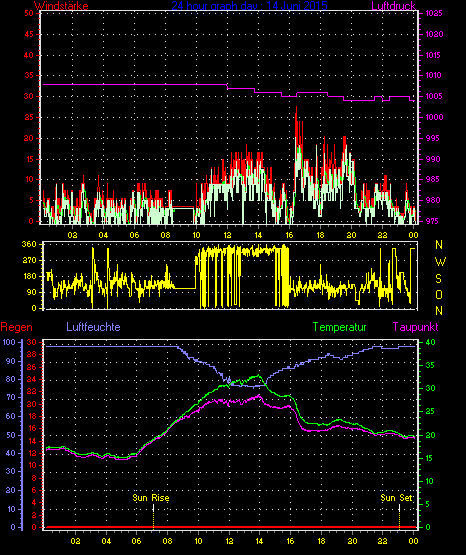Click the 1020 pressure axis value
This screenshot has height=555, width=466.
coord(434,34)
